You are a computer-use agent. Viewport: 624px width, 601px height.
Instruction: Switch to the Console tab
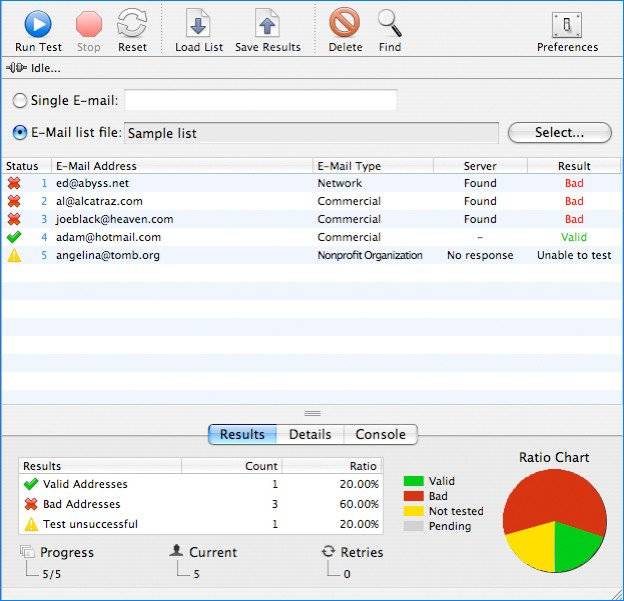[x=380, y=434]
